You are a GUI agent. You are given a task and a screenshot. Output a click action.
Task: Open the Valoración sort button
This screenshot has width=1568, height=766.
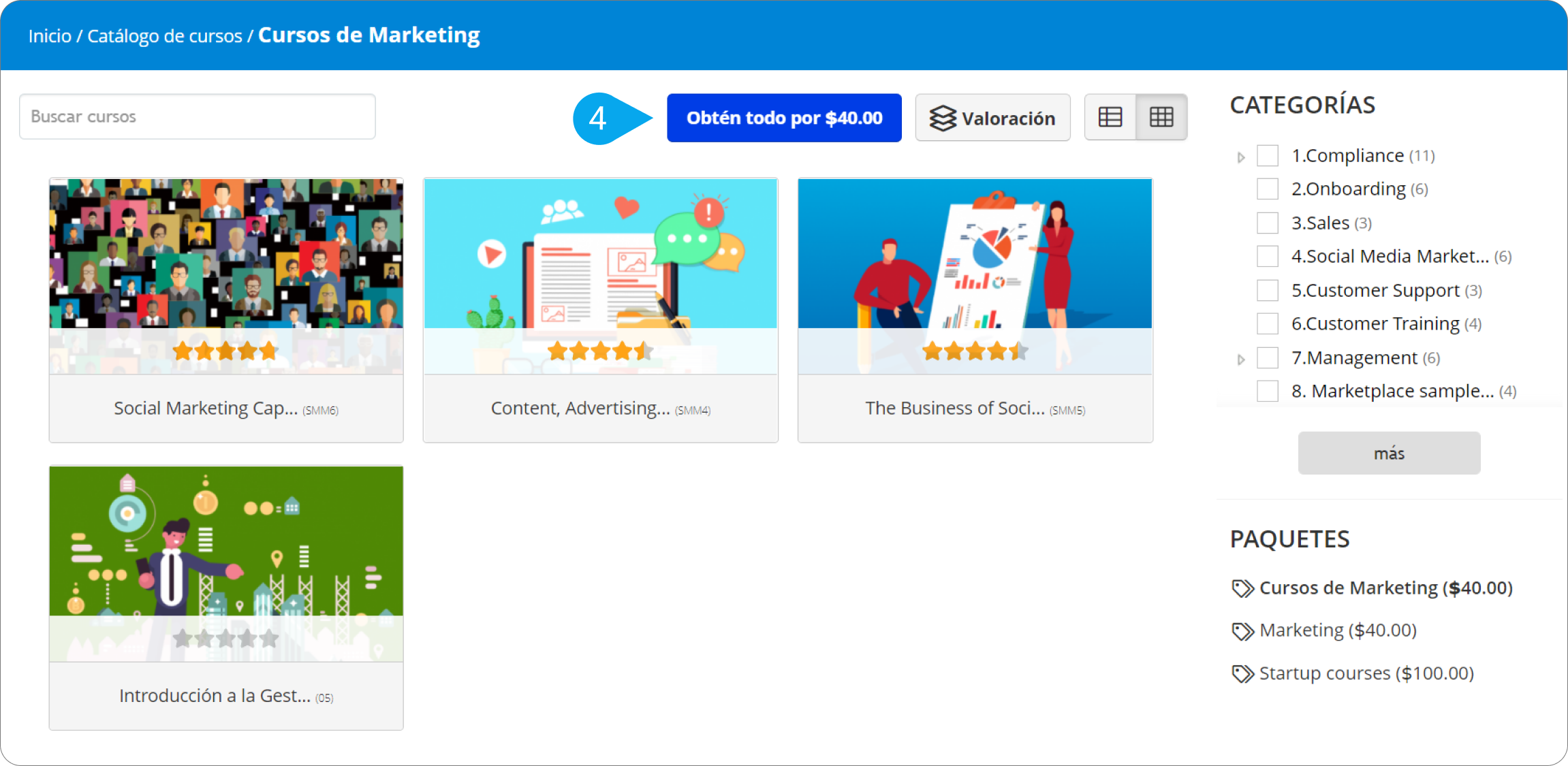click(992, 118)
